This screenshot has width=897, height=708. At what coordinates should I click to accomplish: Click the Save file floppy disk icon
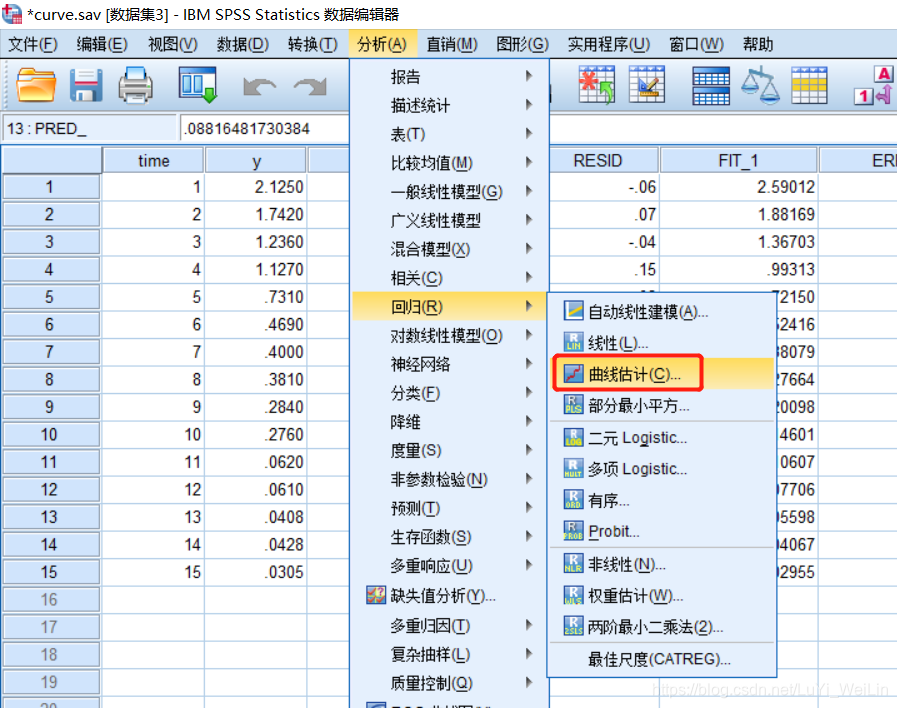86,85
